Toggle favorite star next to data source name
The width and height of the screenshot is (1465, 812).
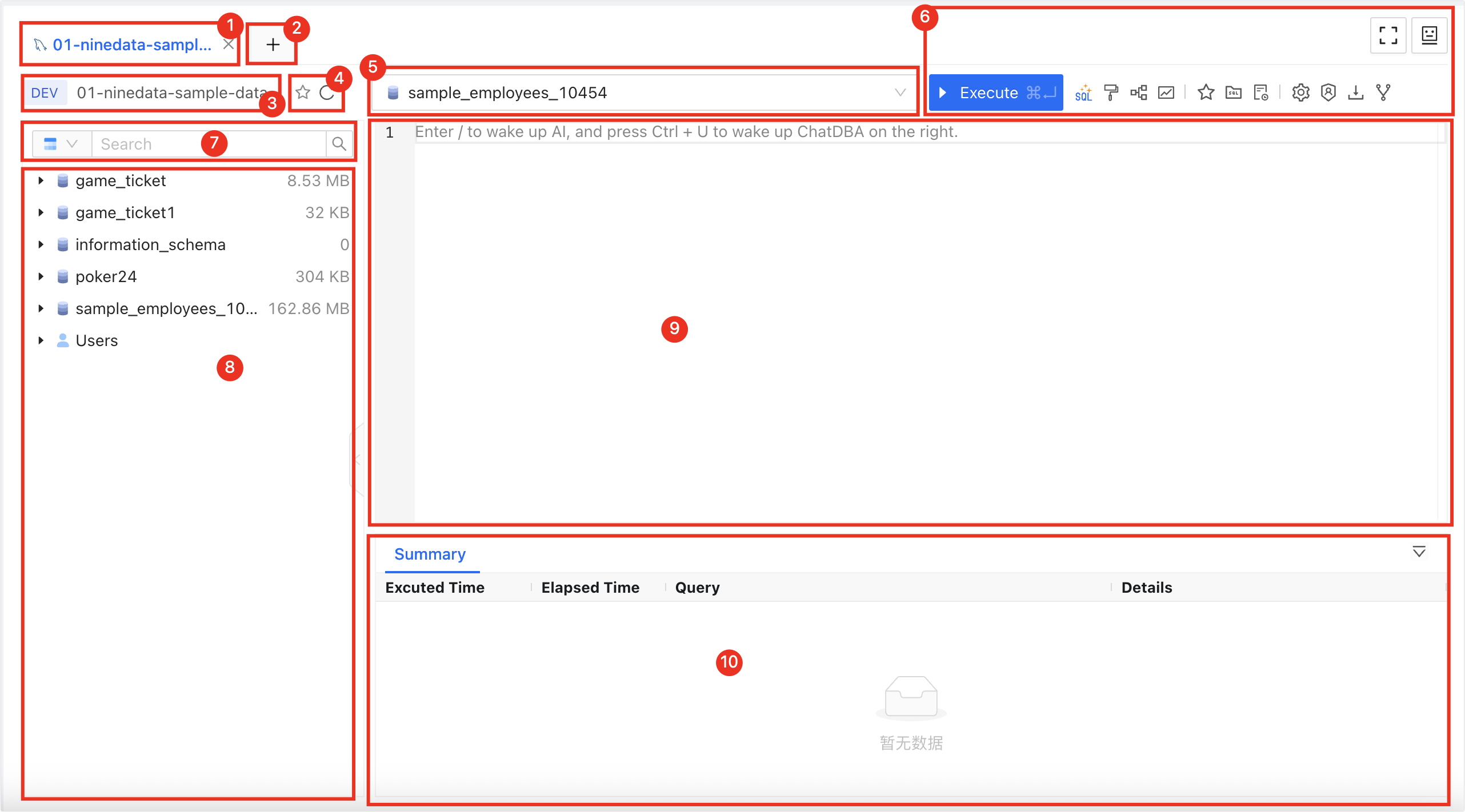click(x=303, y=93)
